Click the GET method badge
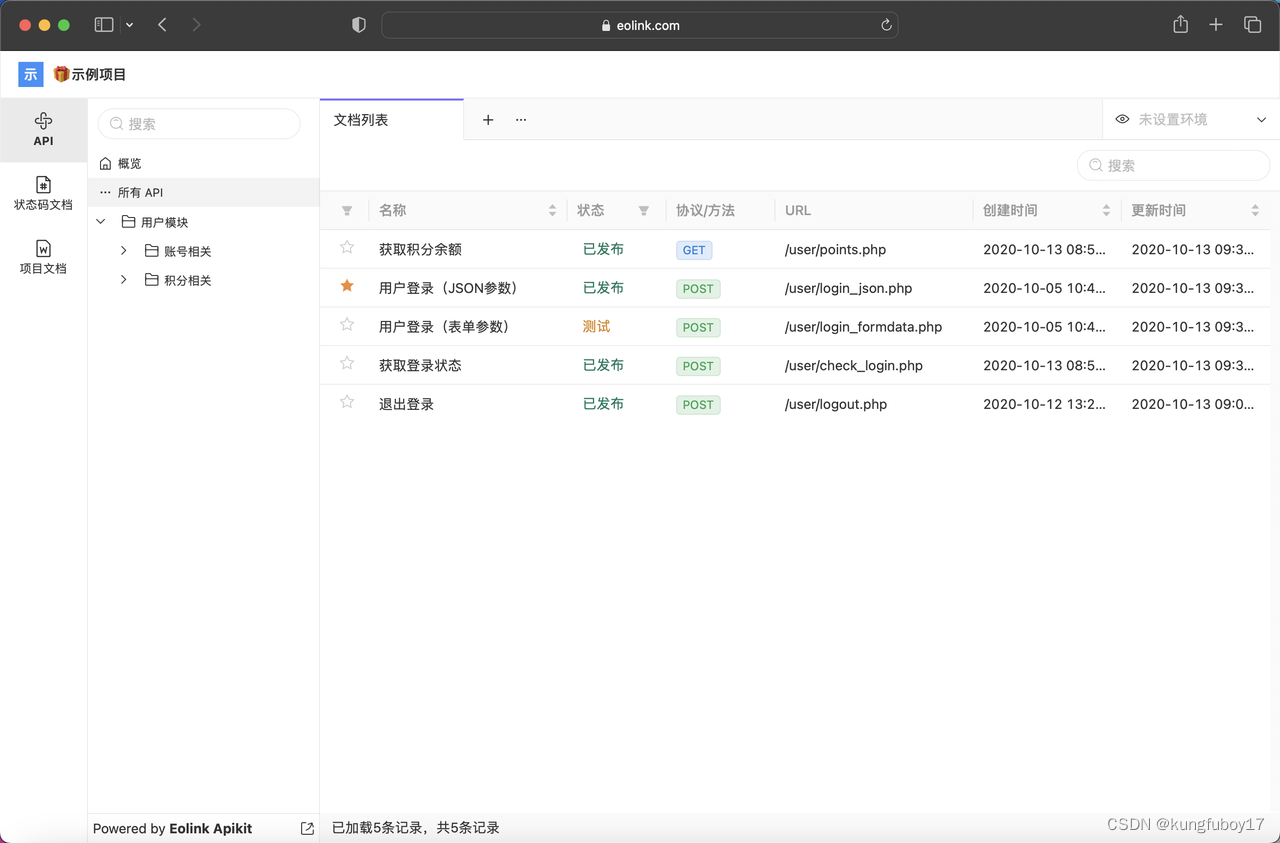The width and height of the screenshot is (1280, 843). [694, 250]
